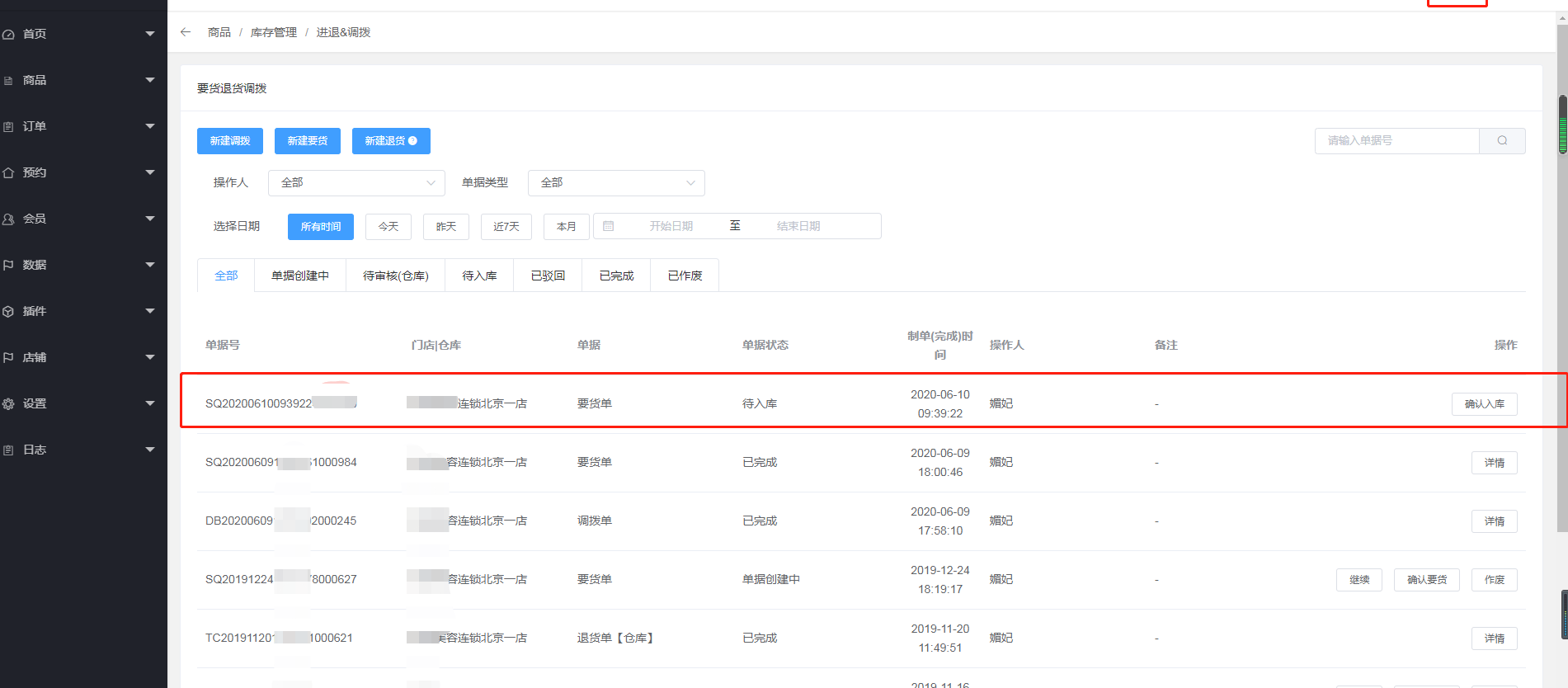Click the 请输入单据号 search field
Image resolution: width=1568 pixels, height=688 pixels.
[1397, 141]
